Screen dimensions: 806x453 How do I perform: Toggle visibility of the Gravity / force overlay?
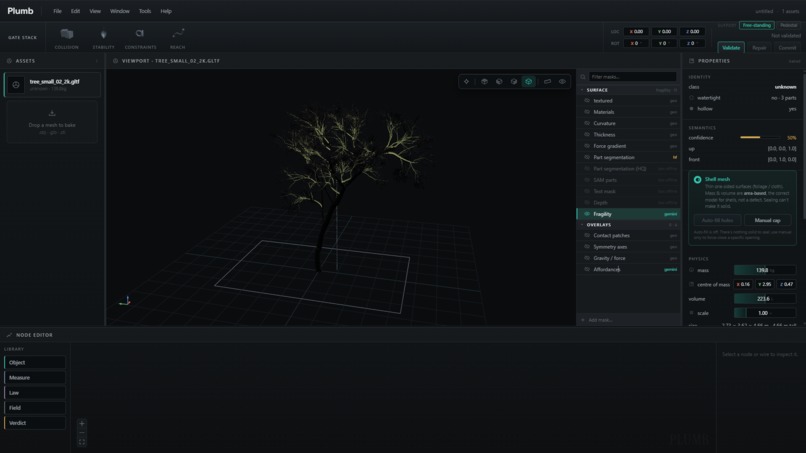coord(587,258)
